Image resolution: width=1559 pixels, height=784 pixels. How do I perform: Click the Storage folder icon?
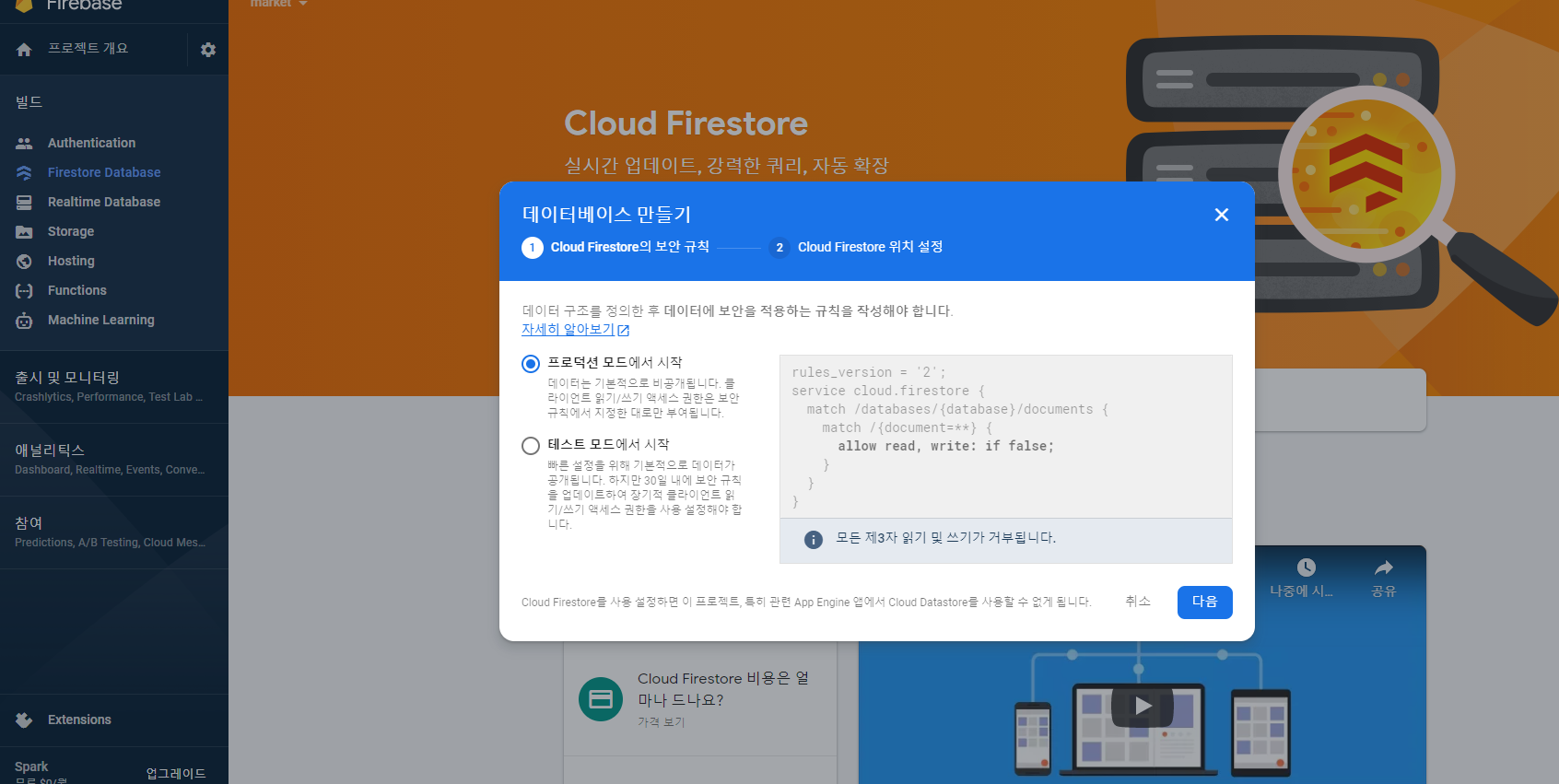[x=24, y=231]
